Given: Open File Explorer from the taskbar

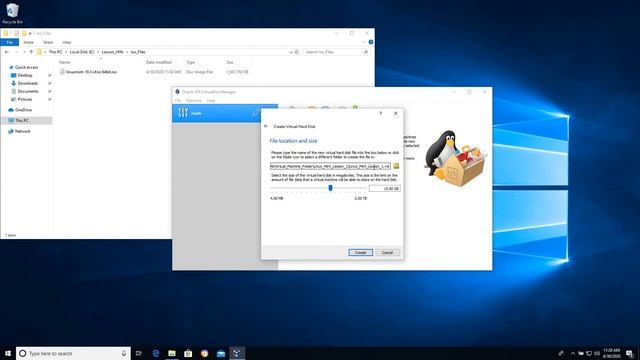Looking at the screenshot, I should (x=172, y=353).
